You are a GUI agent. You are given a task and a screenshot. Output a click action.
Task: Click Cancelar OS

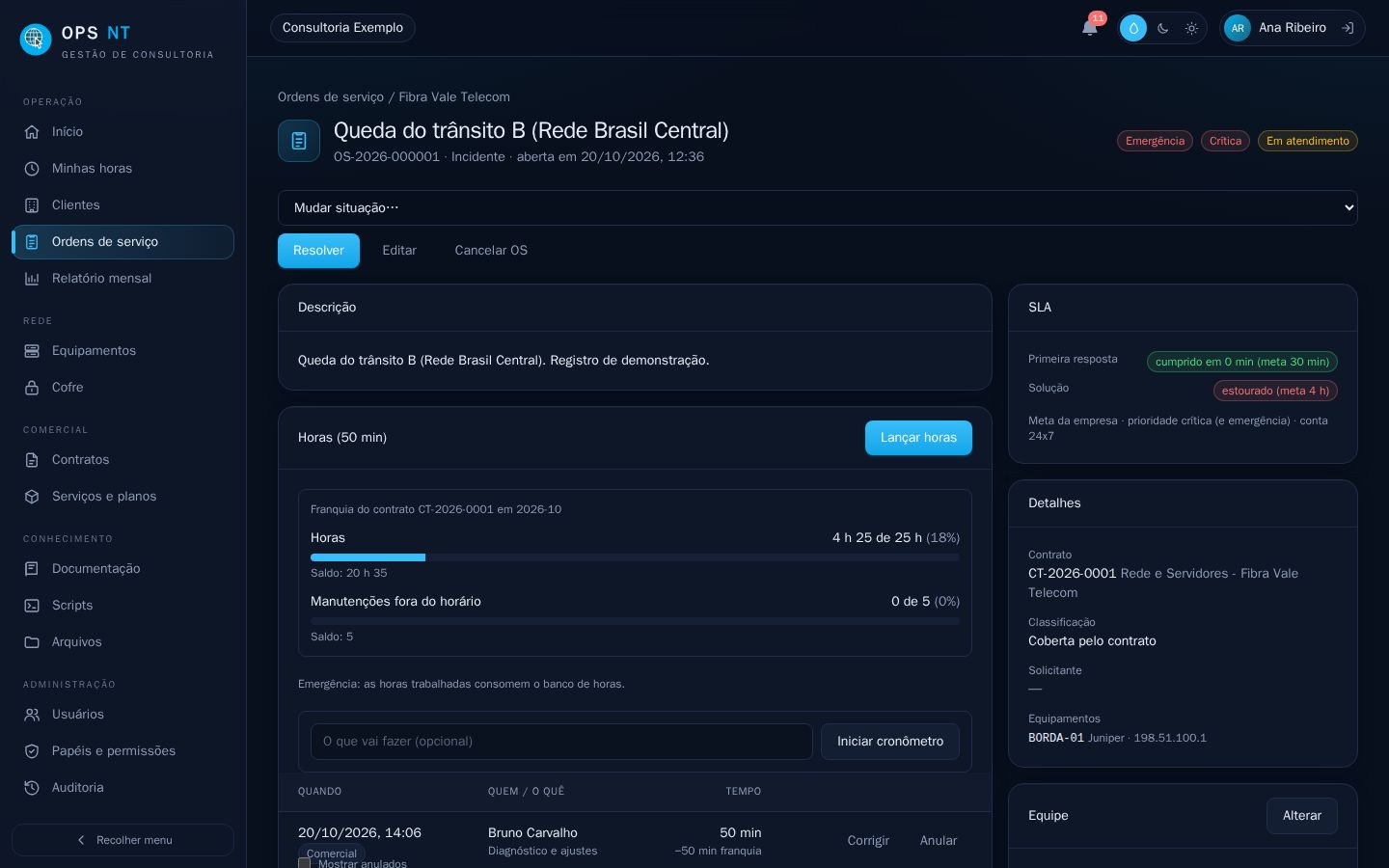(x=491, y=251)
